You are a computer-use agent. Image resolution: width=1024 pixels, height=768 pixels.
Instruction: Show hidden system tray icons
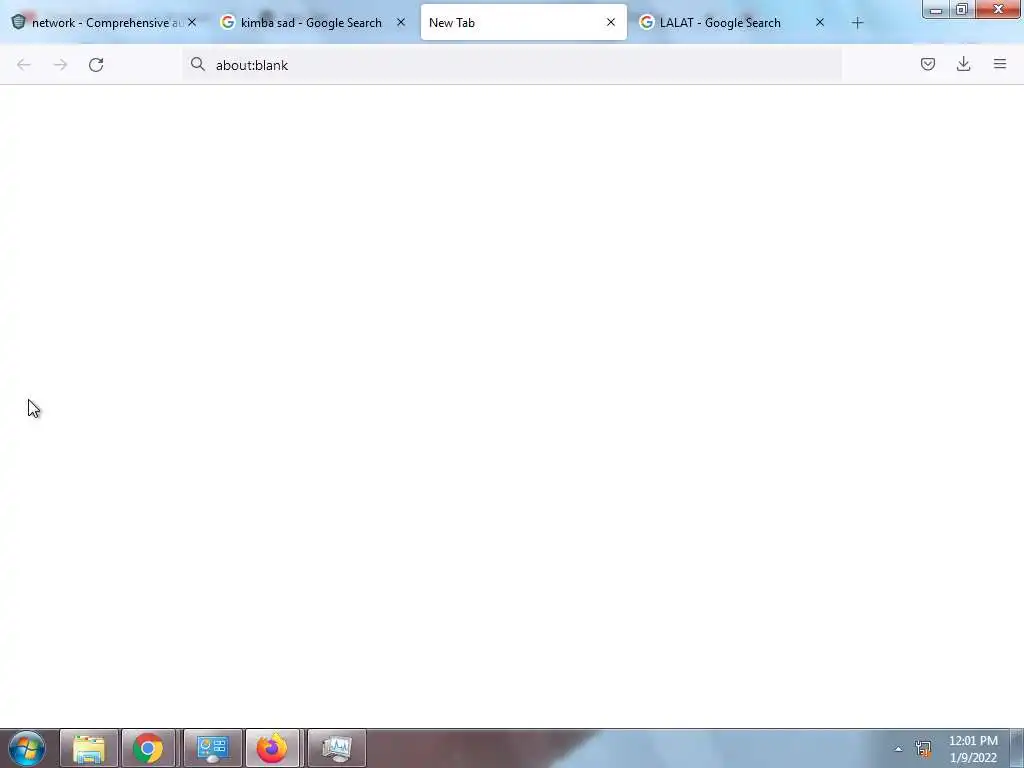(898, 749)
